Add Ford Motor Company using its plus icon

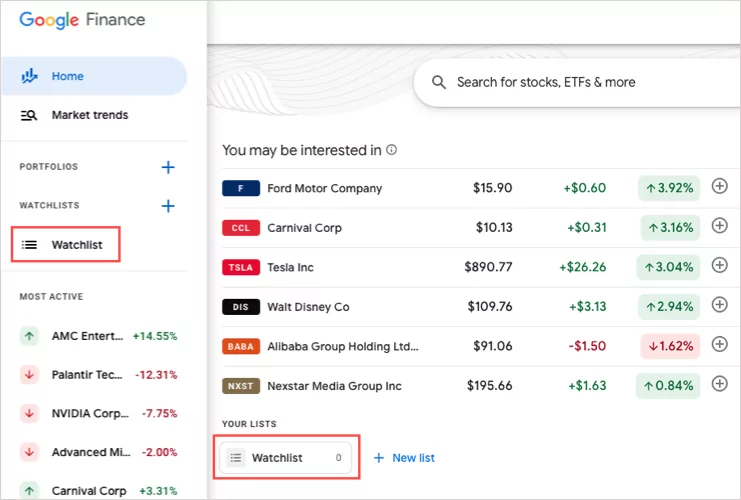[719, 187]
